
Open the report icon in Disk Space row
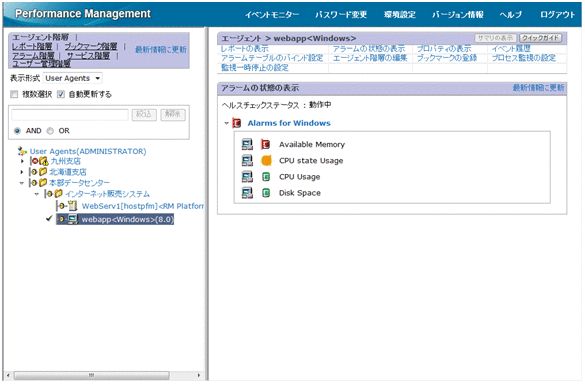point(247,193)
